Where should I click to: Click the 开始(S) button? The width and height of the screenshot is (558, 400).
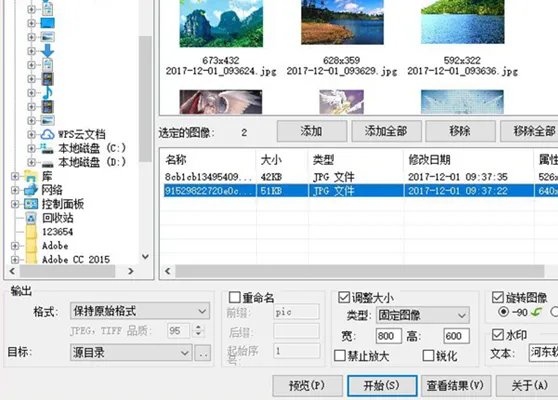[x=382, y=385]
